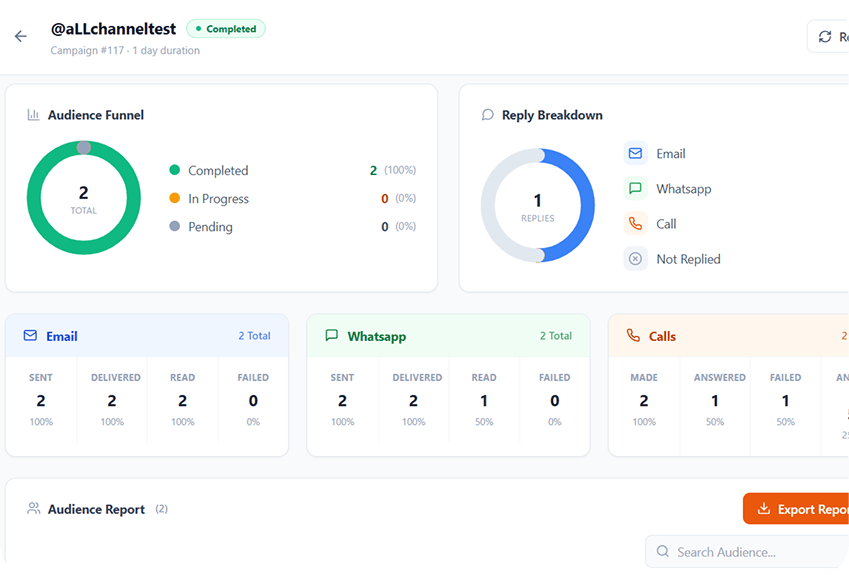Click the Email READ stat

pos(182,400)
